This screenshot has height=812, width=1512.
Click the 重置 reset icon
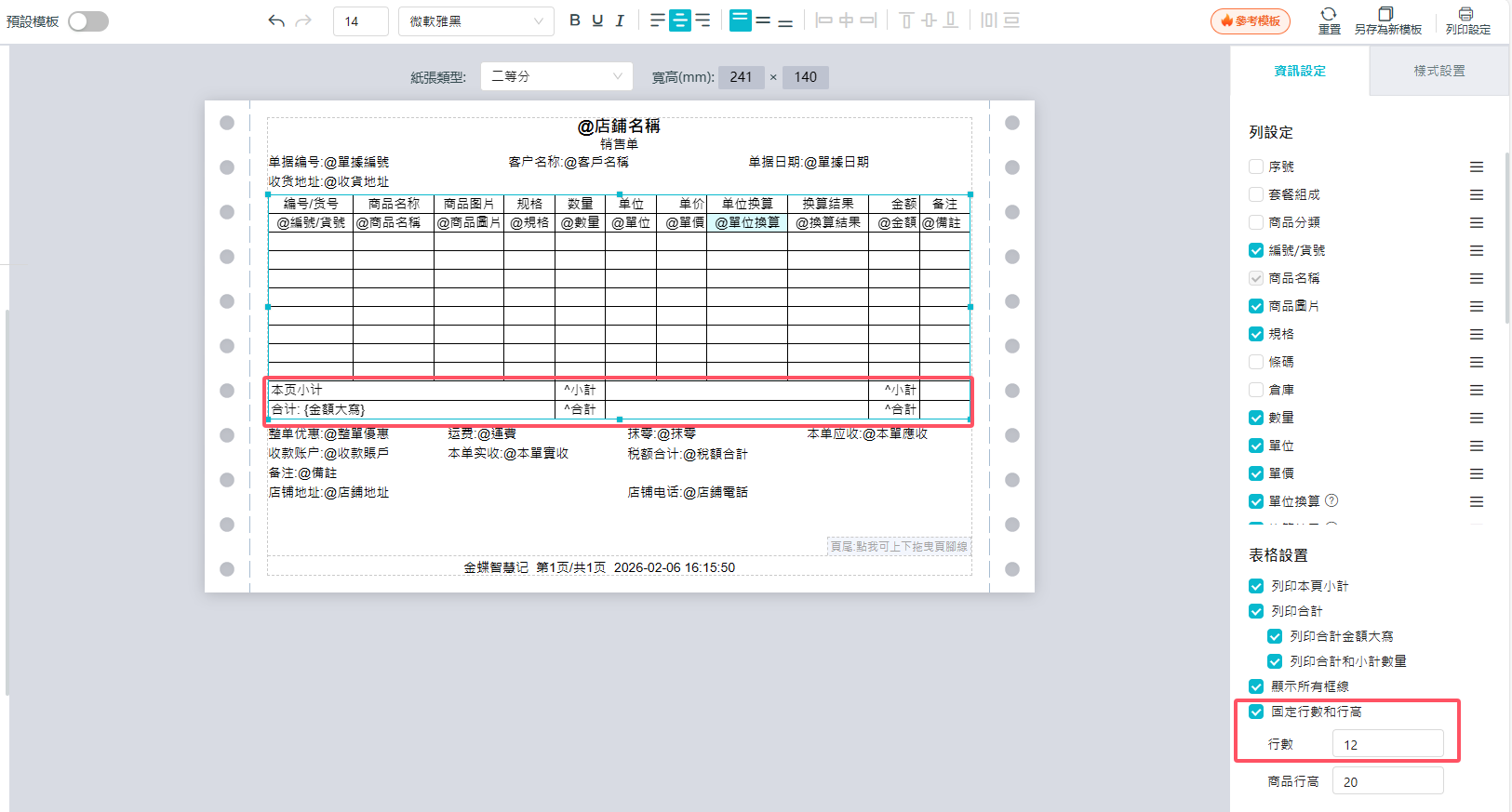(1329, 20)
